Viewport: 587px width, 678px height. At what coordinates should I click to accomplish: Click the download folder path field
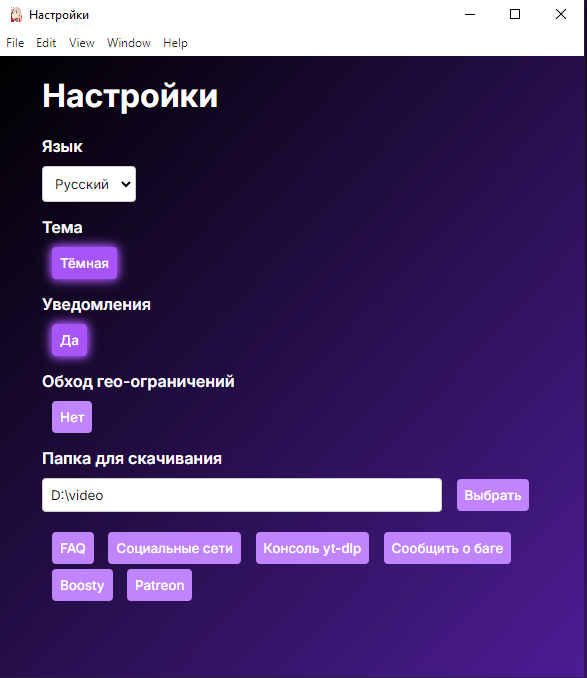(242, 495)
